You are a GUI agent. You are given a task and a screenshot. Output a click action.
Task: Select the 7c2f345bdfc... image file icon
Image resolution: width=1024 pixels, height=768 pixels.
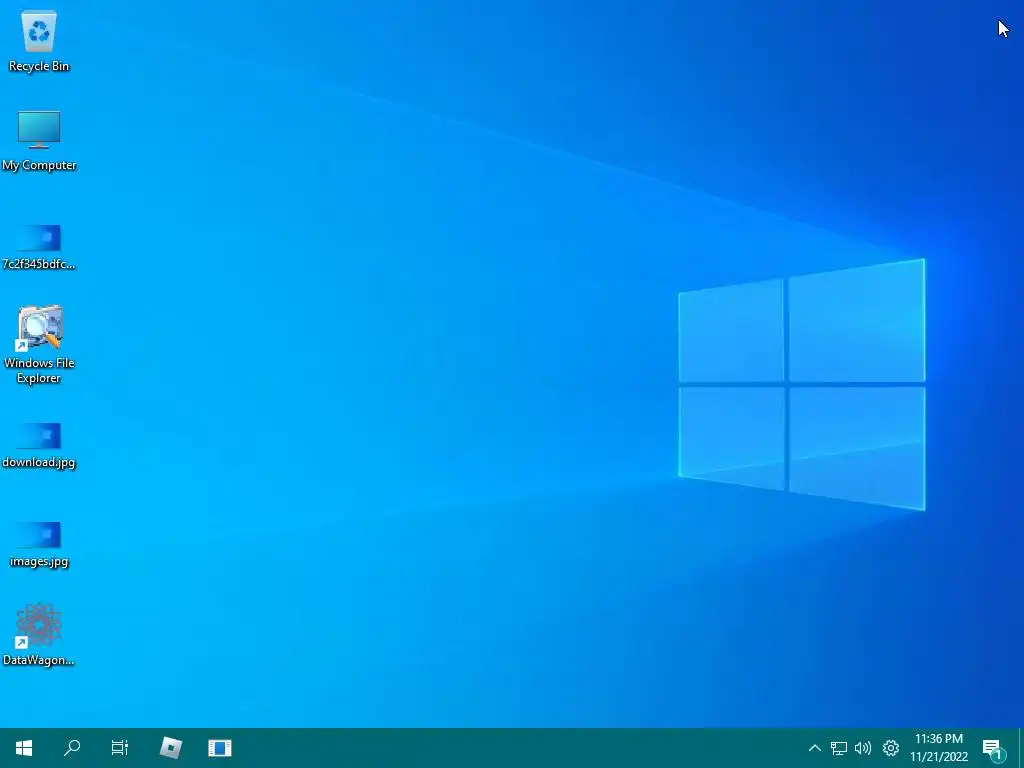(x=39, y=247)
